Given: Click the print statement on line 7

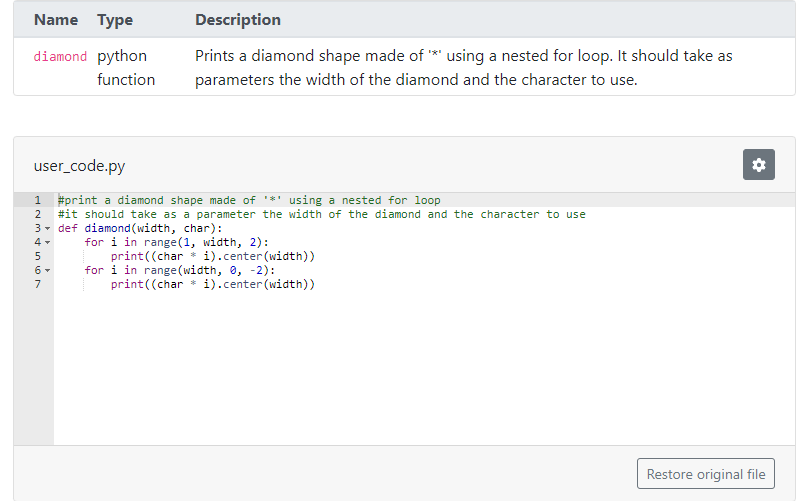Looking at the screenshot, I should click(213, 284).
